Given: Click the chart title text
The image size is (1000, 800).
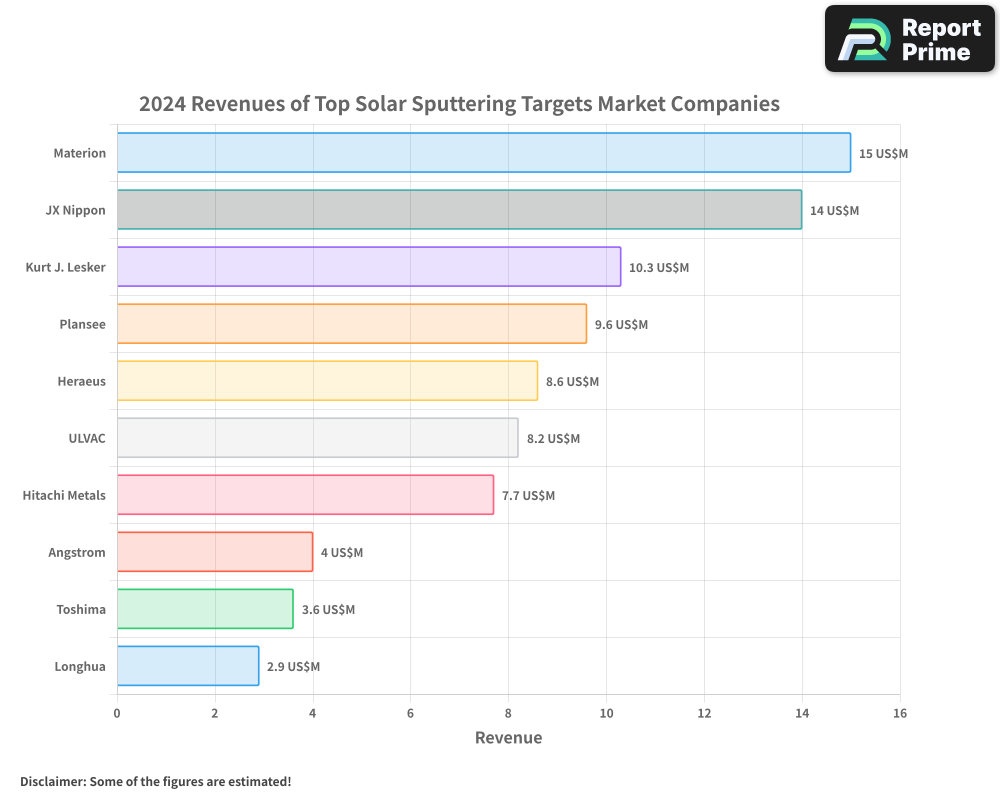Looking at the screenshot, I should pyautogui.click(x=460, y=103).
